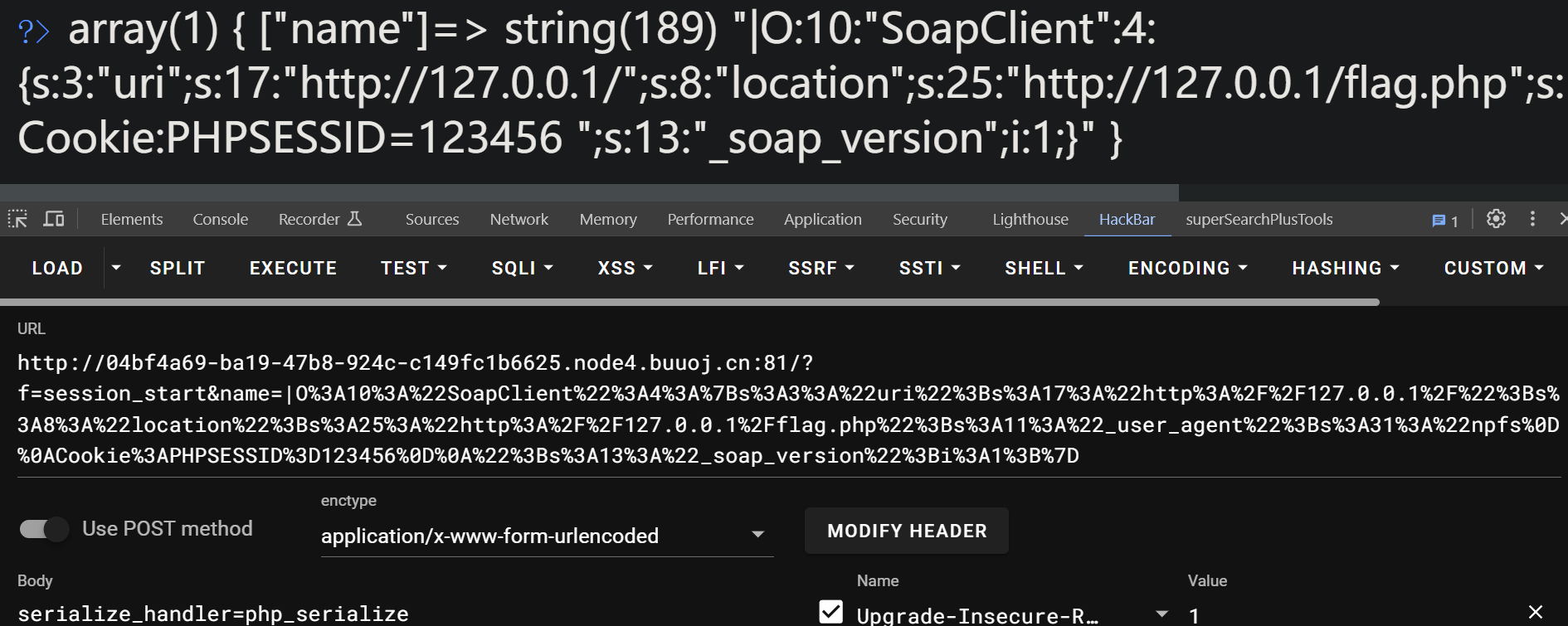Click the page horizontal scrollbar above DevTools

[x=589, y=192]
